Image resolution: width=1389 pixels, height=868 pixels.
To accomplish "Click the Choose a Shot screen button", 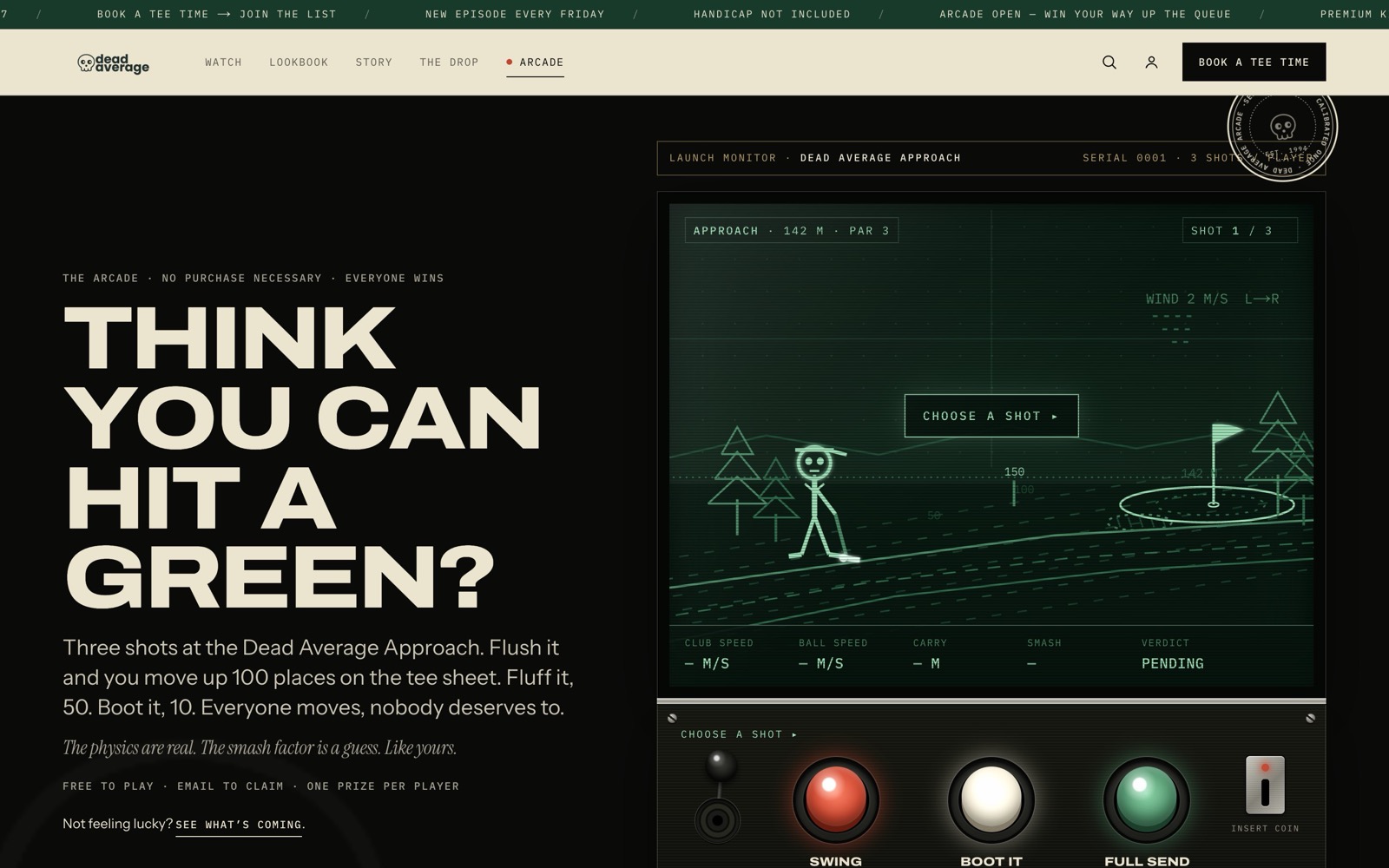I will tap(991, 416).
